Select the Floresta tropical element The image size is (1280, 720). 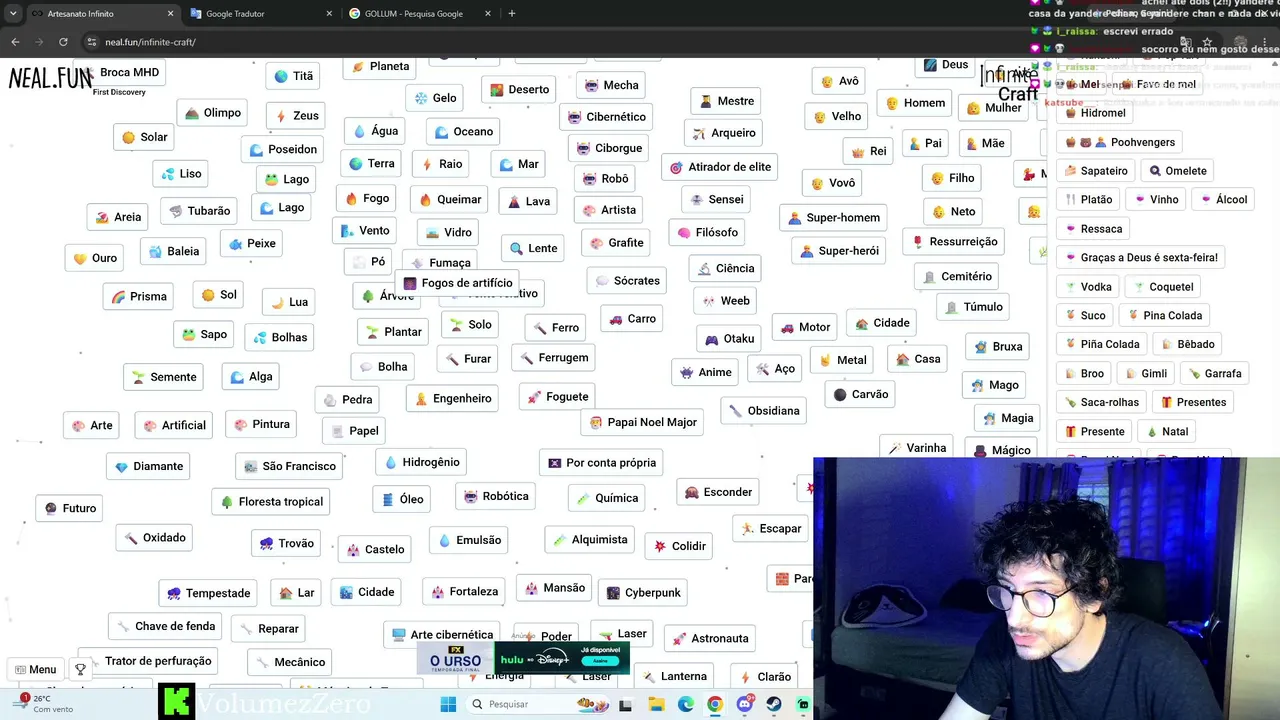click(271, 502)
